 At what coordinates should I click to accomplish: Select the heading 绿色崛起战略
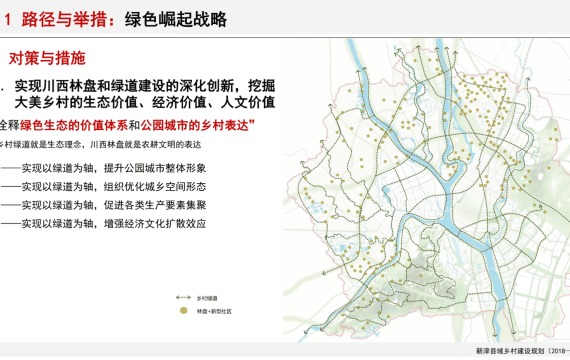pyautogui.click(x=176, y=20)
